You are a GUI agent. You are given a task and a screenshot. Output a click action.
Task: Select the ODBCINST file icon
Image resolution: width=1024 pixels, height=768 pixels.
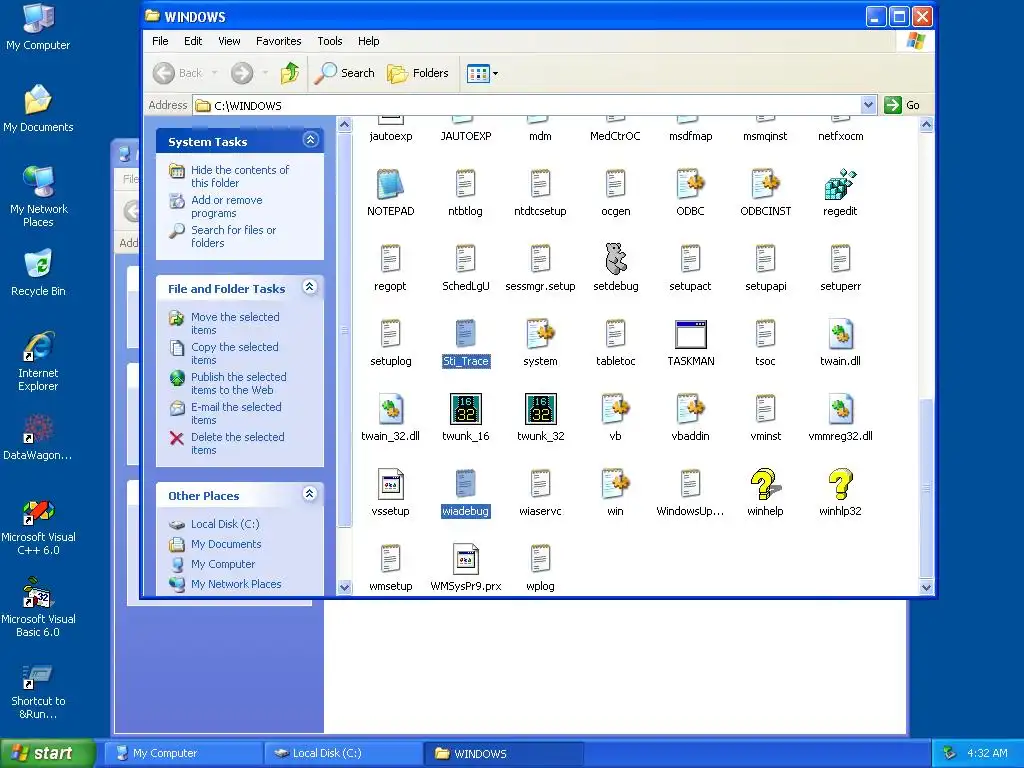[765, 184]
